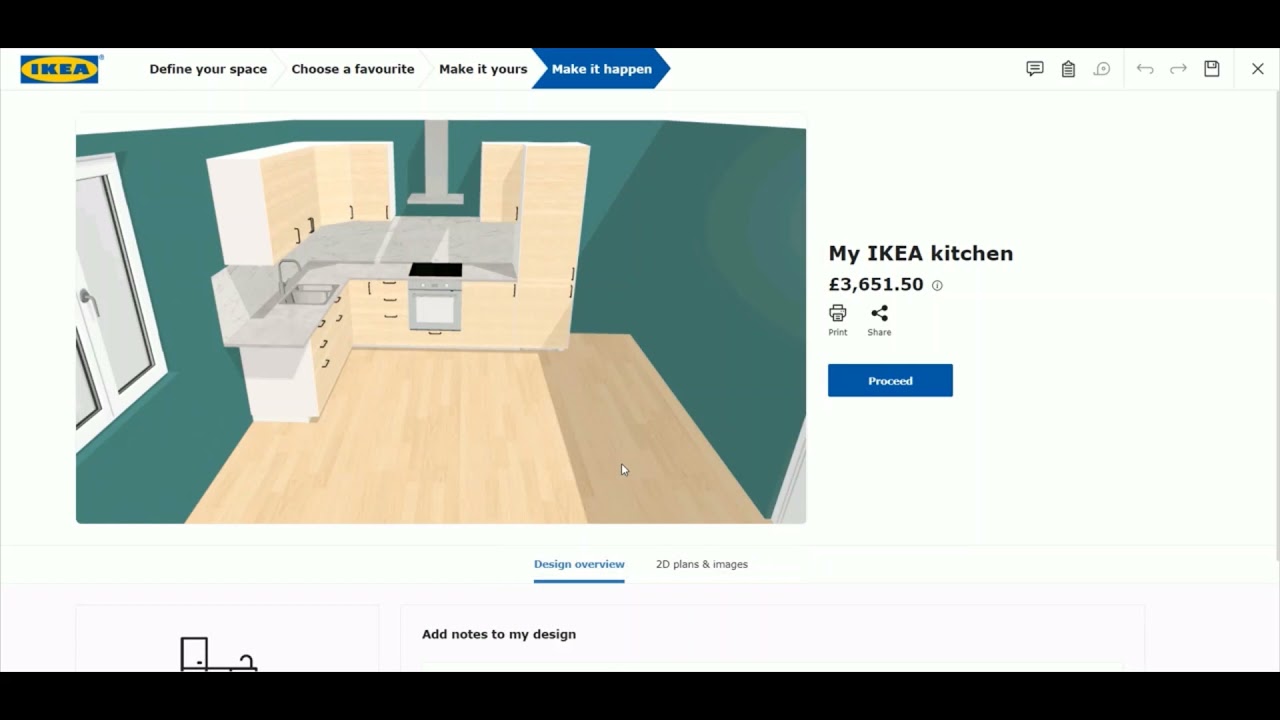Open Print for the kitchen design
Viewport: 1280px width, 720px height.
[837, 318]
